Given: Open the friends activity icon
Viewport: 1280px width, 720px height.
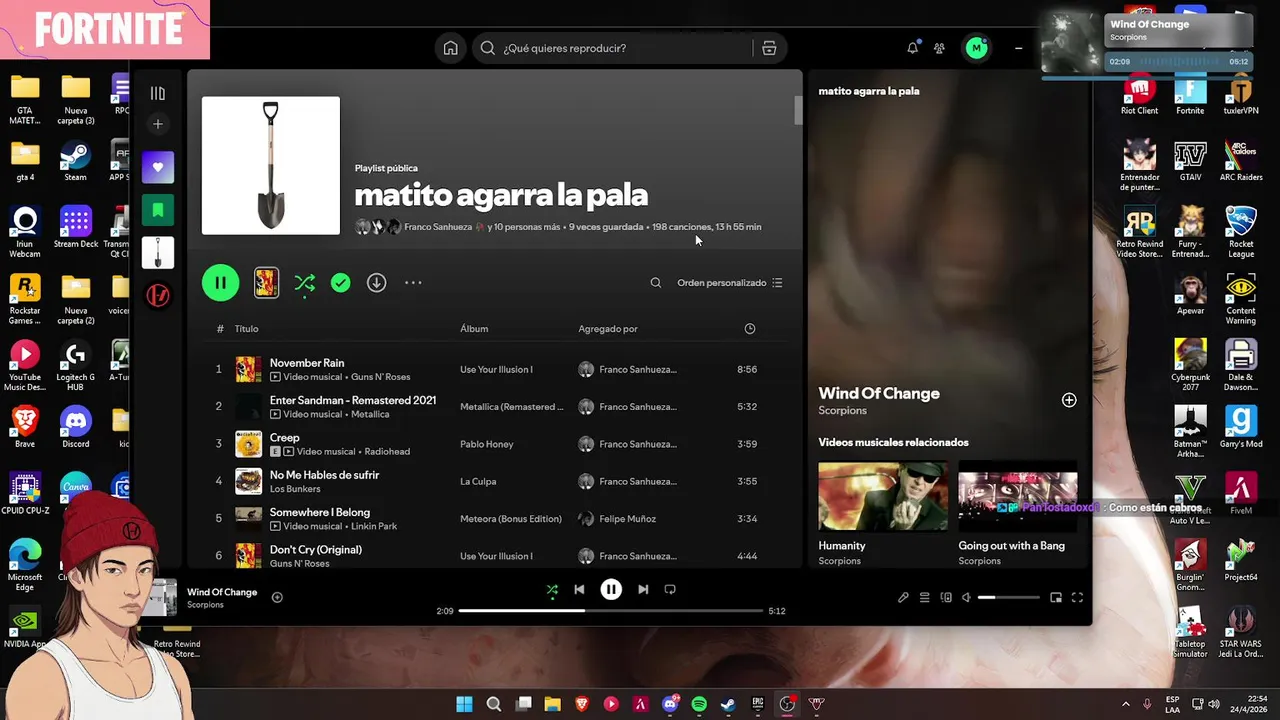Looking at the screenshot, I should coord(939,48).
